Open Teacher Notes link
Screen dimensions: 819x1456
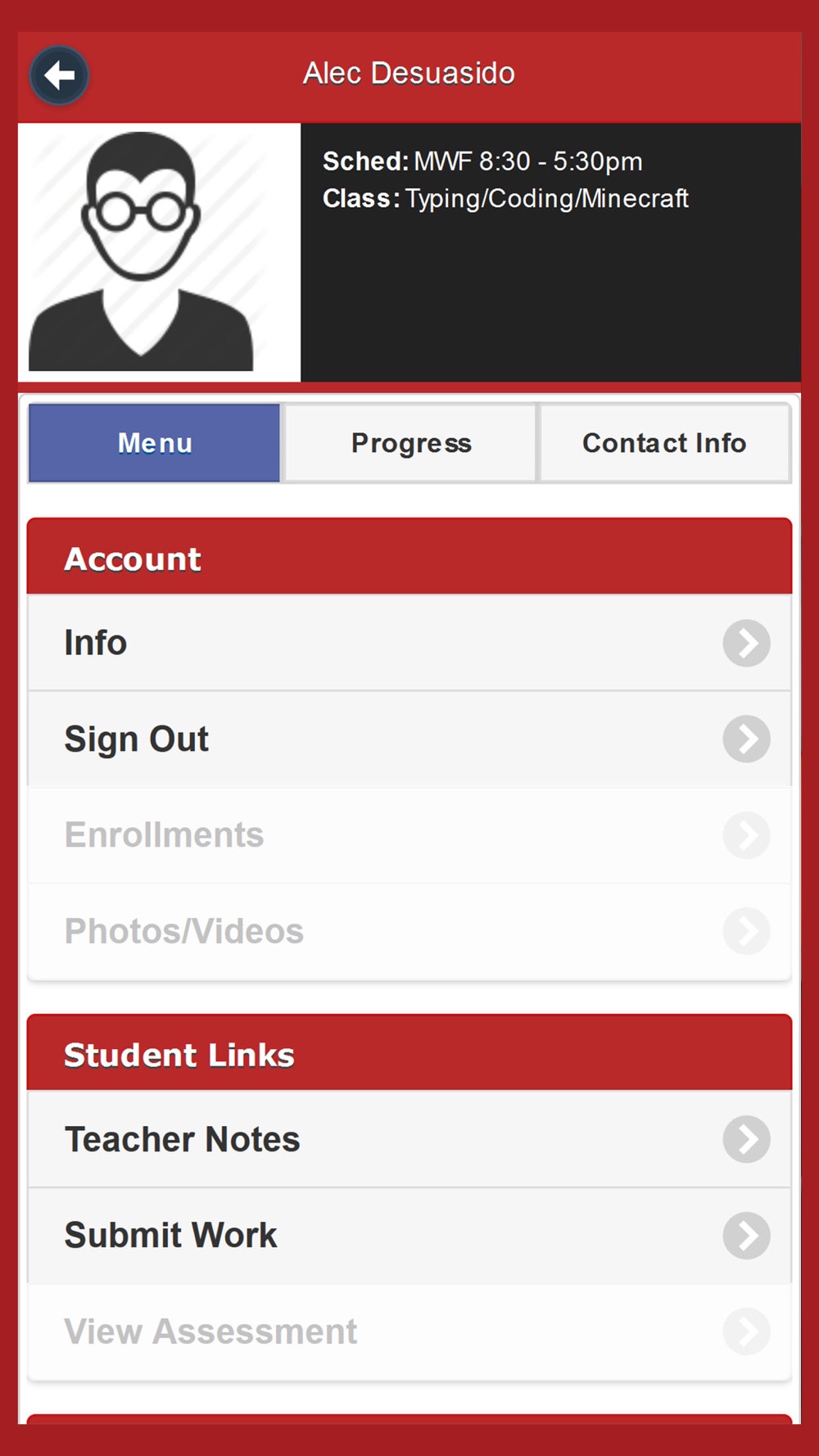tap(409, 1139)
